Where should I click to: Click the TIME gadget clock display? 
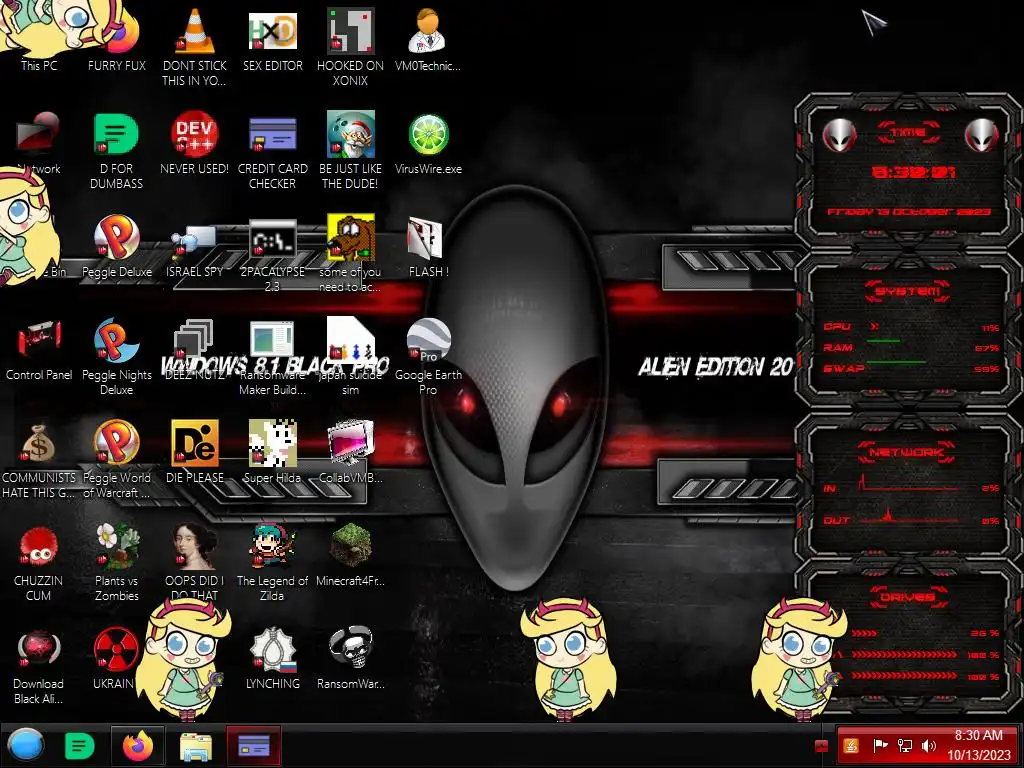tap(913, 172)
